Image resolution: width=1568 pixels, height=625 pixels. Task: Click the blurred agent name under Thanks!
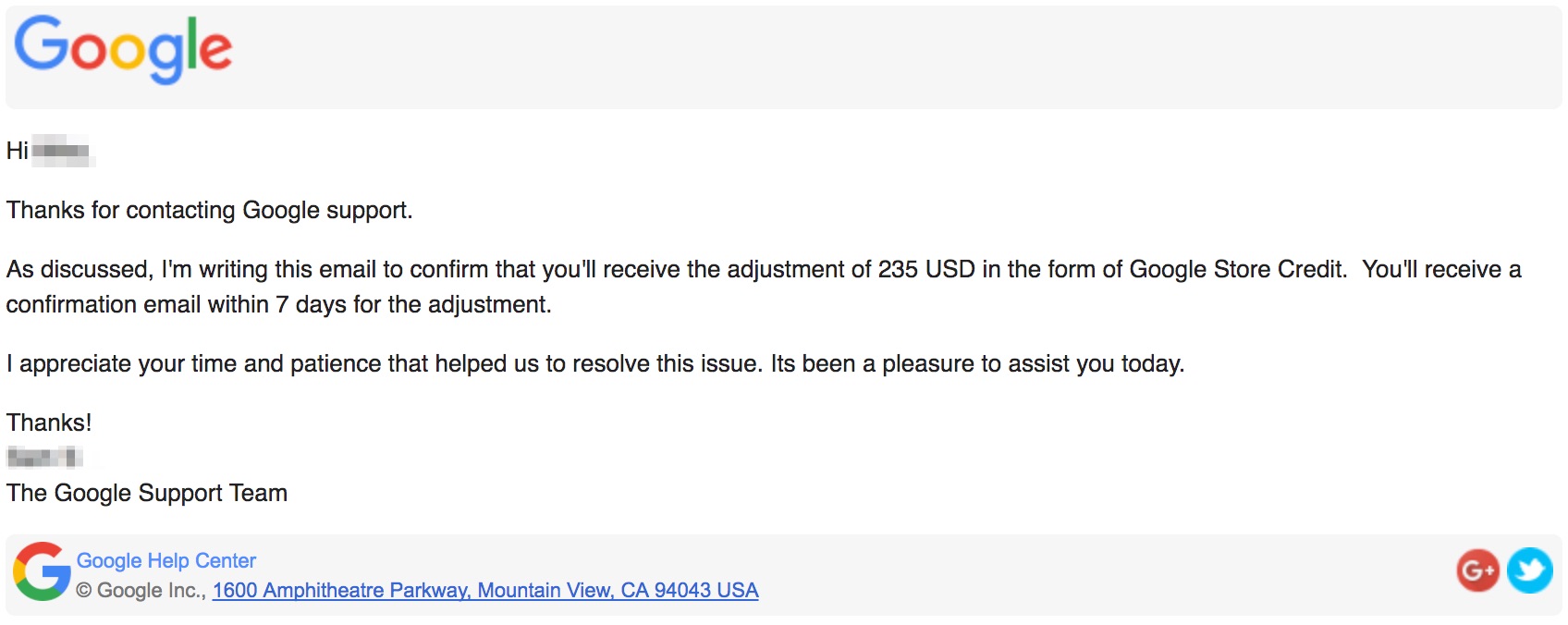pos(44,457)
